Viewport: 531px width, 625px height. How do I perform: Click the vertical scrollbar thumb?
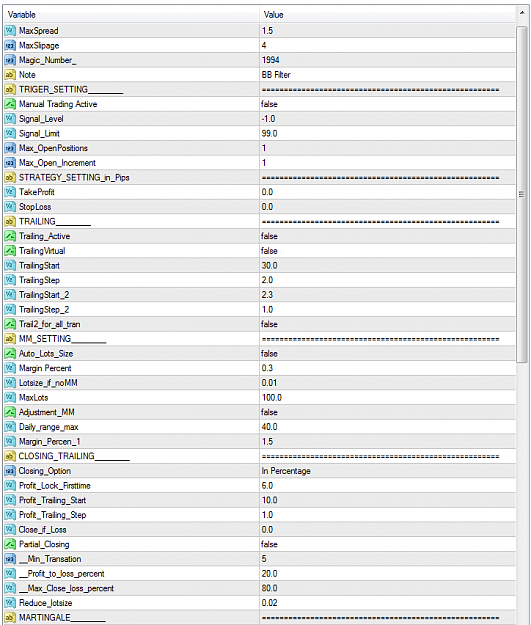522,194
